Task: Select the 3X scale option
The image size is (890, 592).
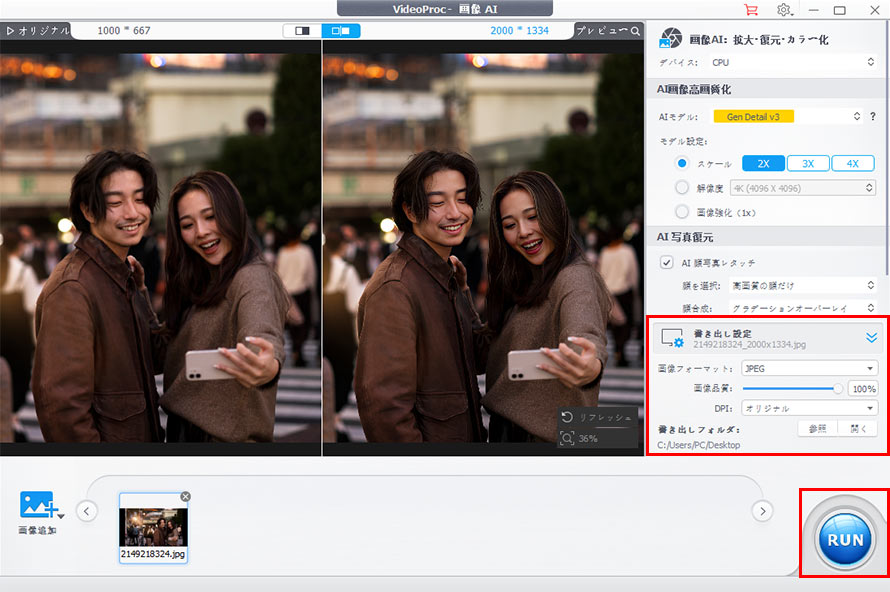Action: [807, 163]
